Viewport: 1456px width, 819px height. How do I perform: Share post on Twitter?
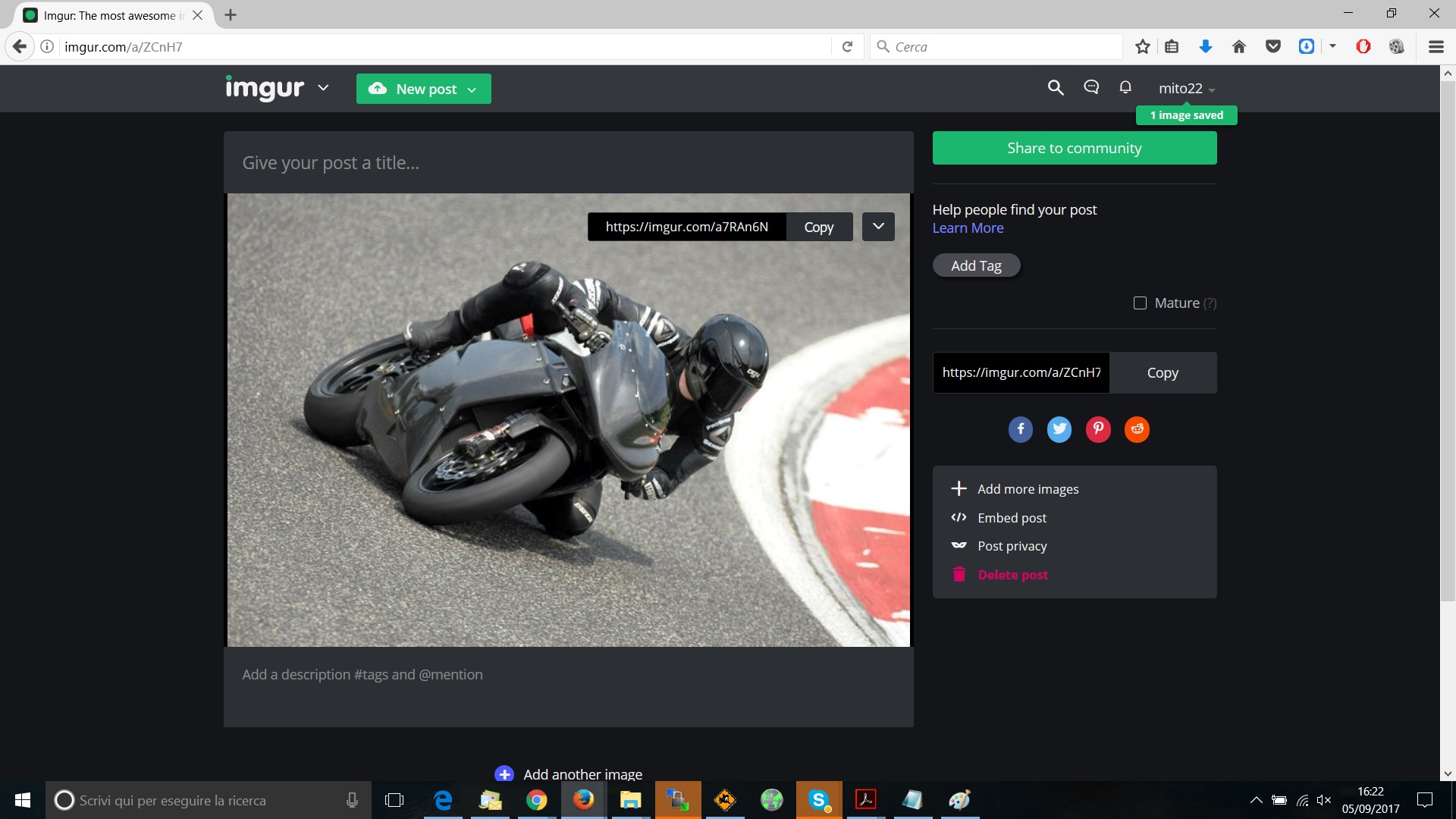1059,429
